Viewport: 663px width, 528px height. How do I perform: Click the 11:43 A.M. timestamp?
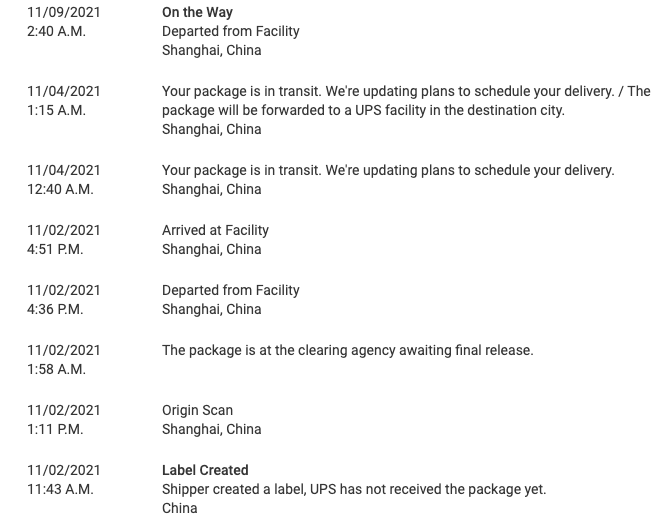coord(60,489)
